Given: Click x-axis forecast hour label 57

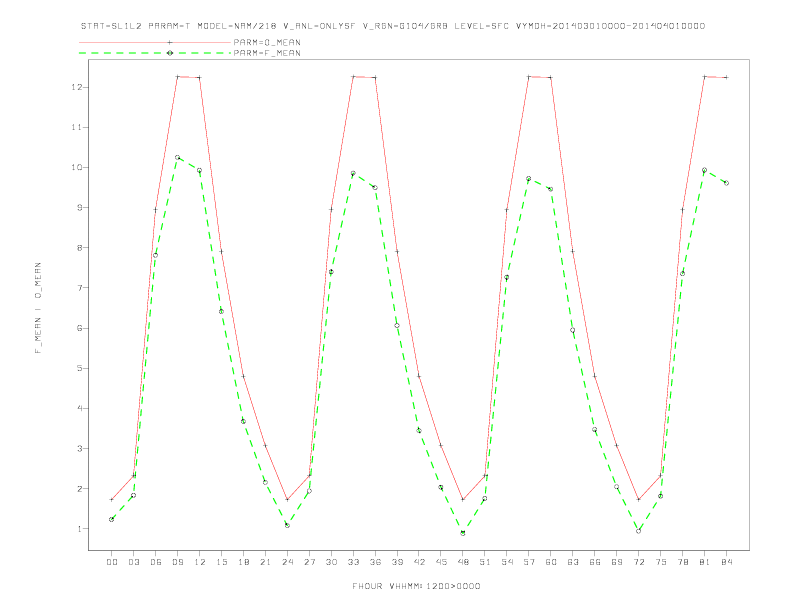Looking at the screenshot, I should coord(529,562).
